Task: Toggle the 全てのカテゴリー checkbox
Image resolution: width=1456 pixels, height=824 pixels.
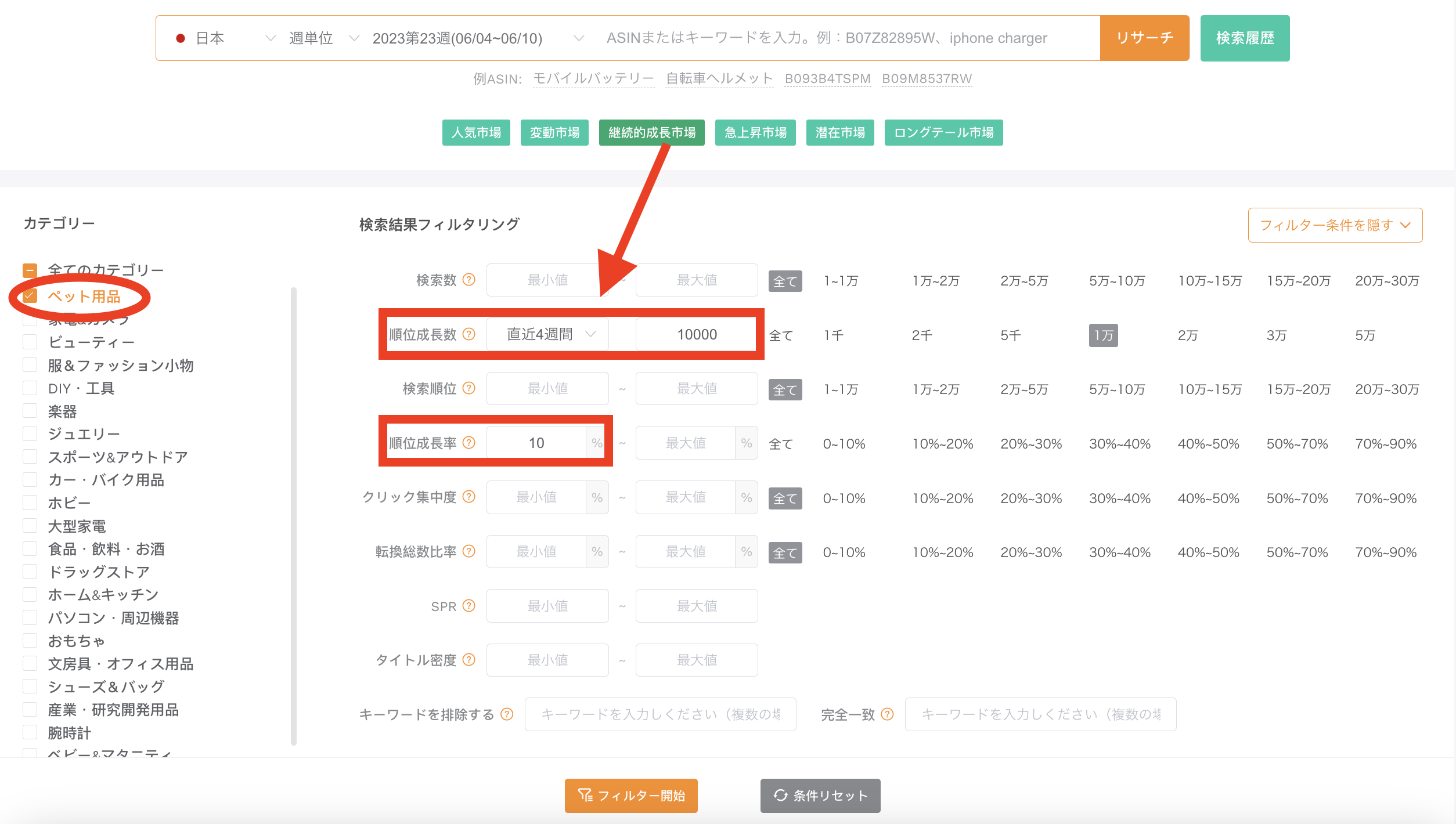Action: [x=30, y=270]
